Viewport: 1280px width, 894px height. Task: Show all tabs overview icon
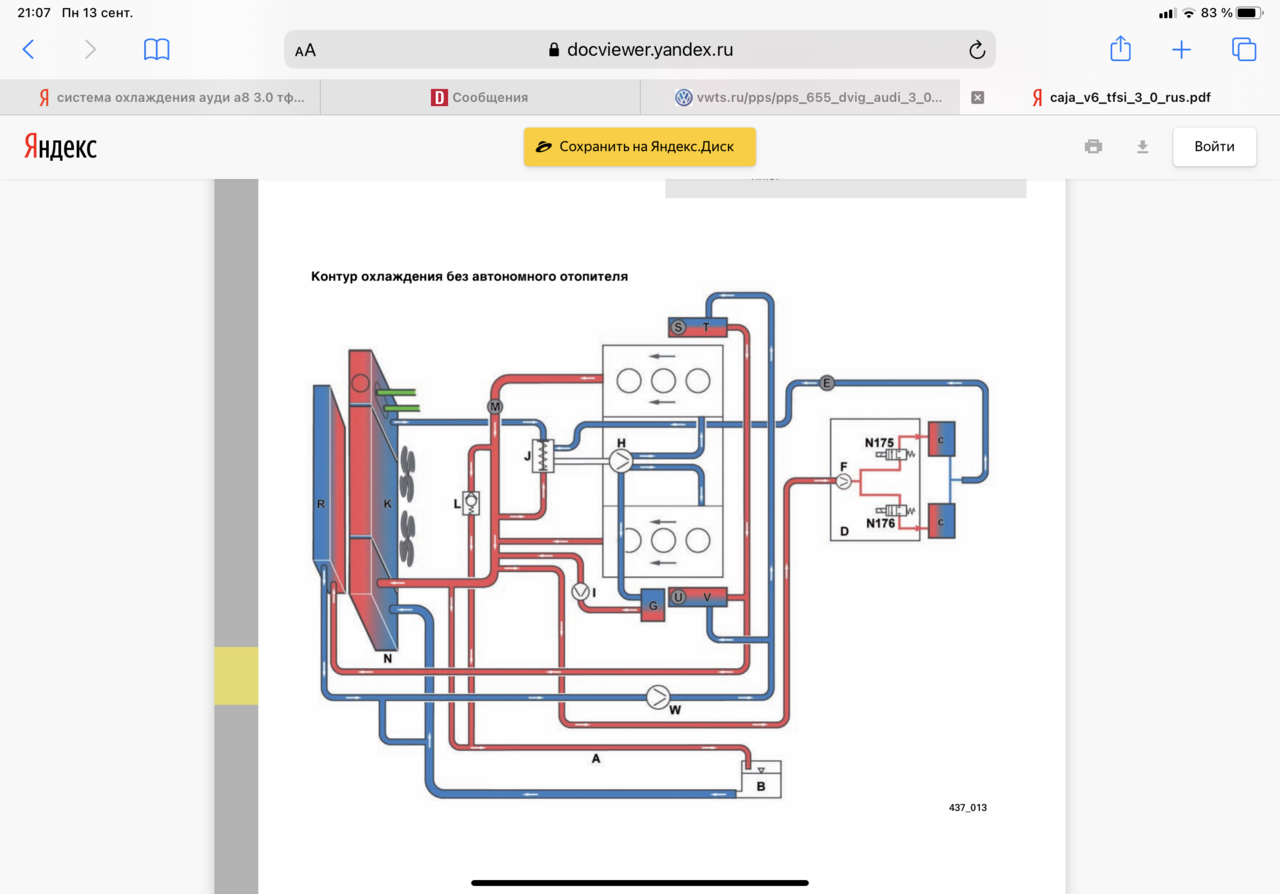[x=1243, y=50]
